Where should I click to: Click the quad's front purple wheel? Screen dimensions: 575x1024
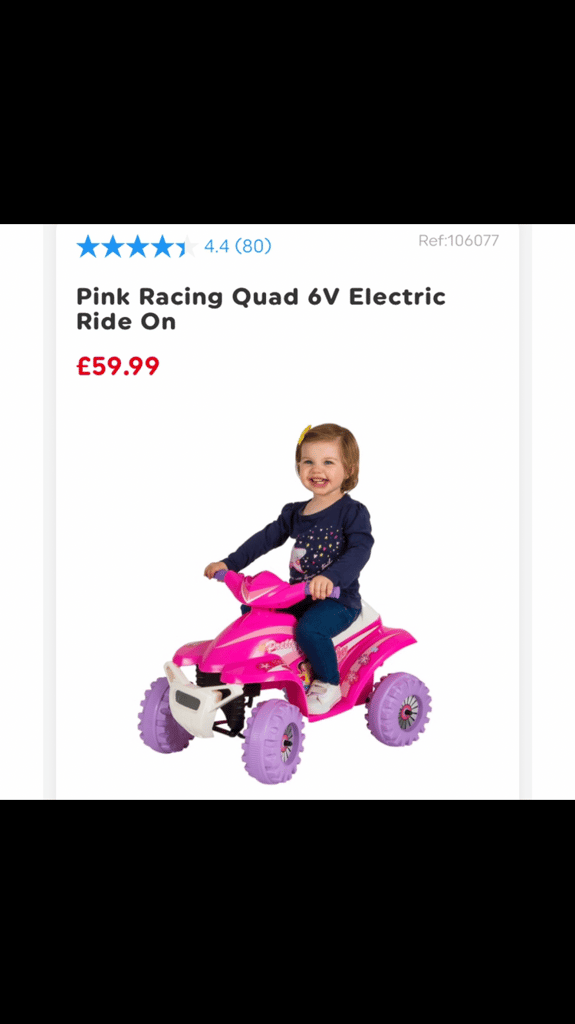(x=273, y=741)
